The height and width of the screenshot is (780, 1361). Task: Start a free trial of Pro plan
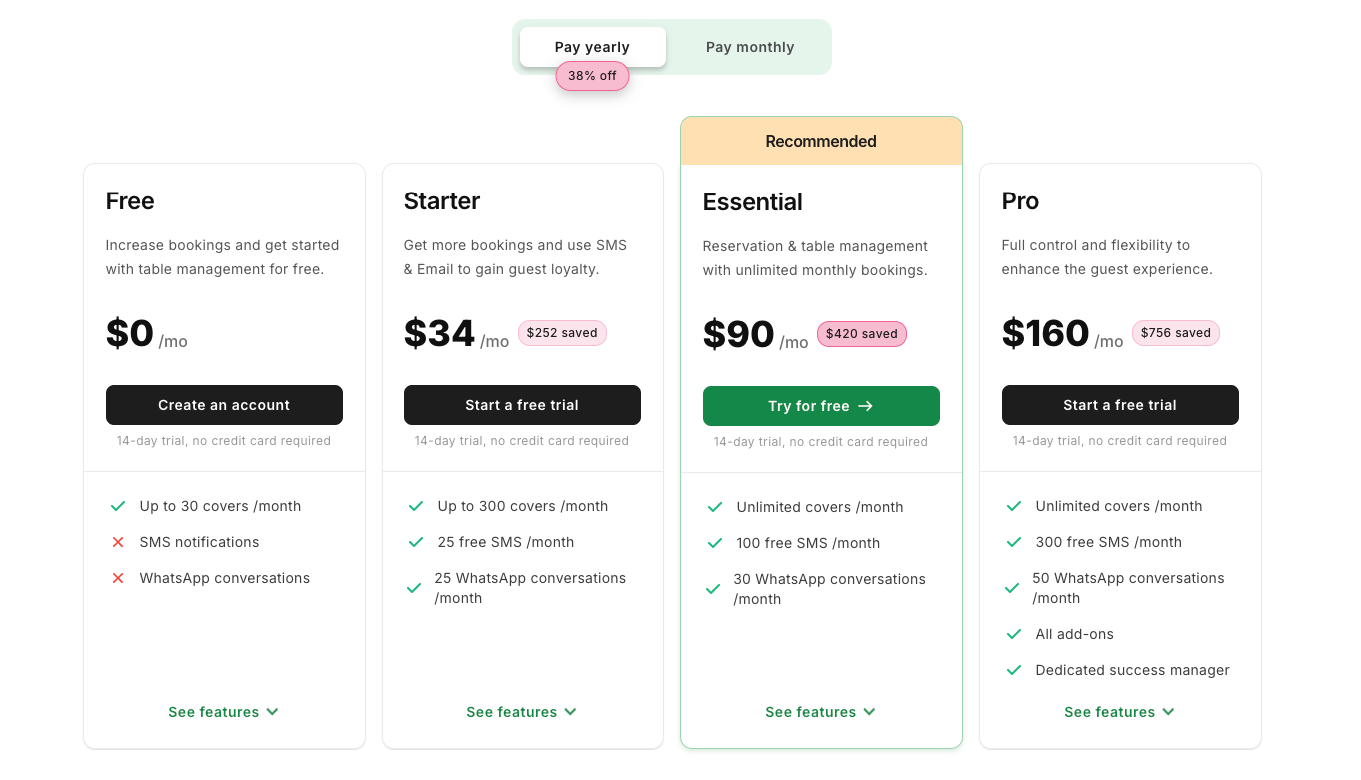[1120, 405]
